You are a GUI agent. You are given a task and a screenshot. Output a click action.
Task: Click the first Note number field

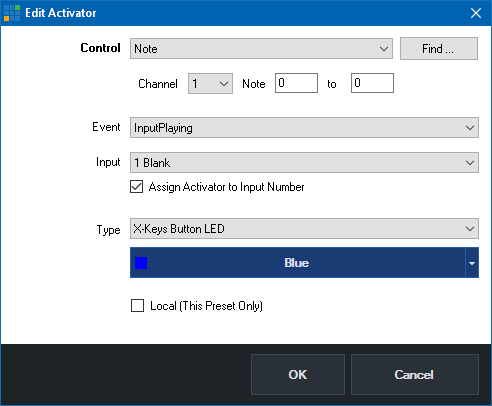[x=296, y=83]
